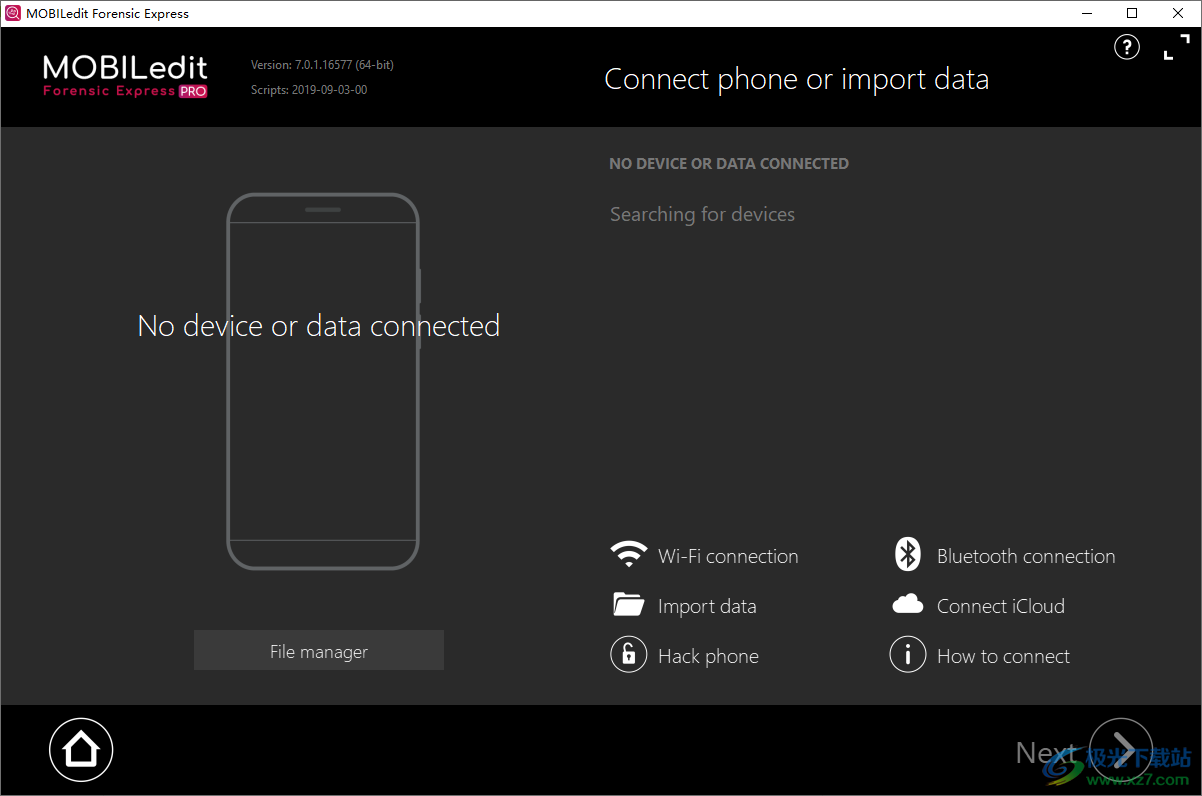
Task: Click the Hack phone padlock icon
Action: coord(629,655)
